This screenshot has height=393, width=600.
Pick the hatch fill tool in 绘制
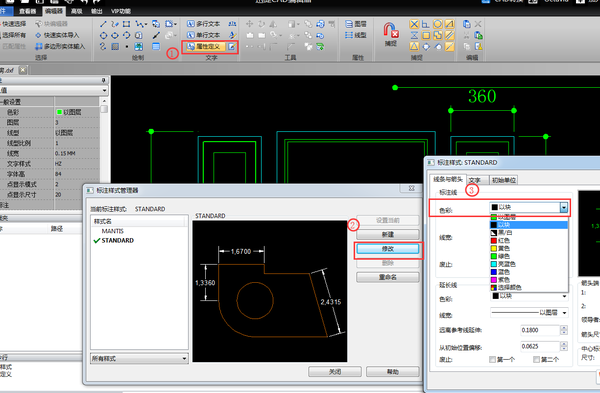(115, 47)
